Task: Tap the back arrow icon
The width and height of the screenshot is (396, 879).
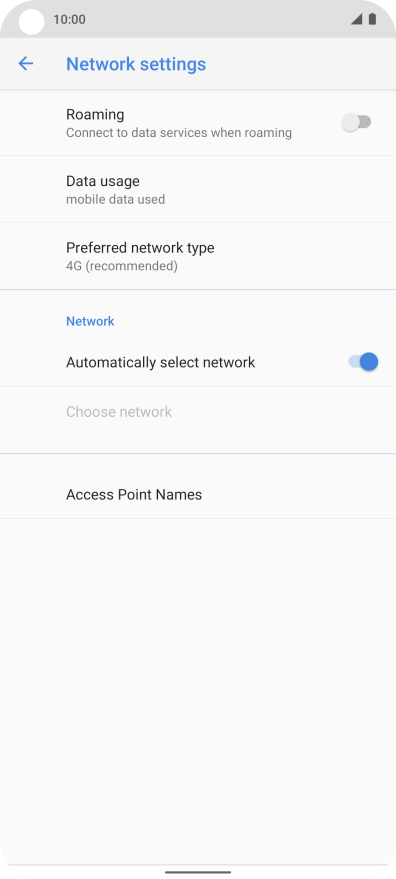Action: [26, 64]
